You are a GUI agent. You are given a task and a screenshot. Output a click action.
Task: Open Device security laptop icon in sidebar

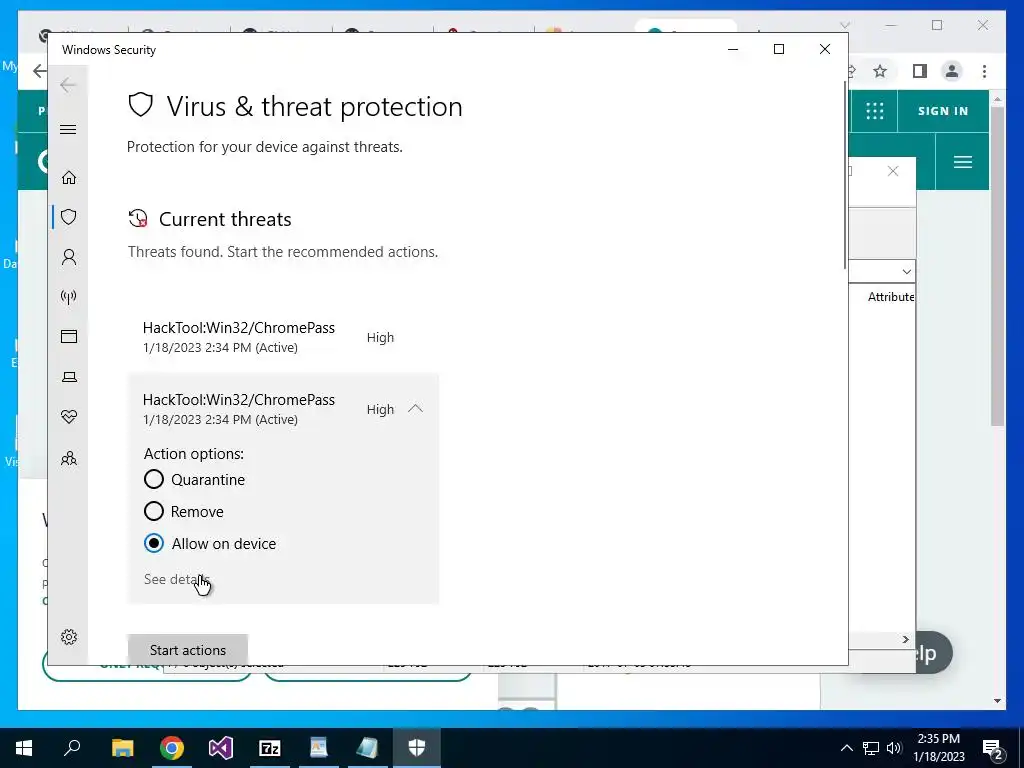point(69,377)
